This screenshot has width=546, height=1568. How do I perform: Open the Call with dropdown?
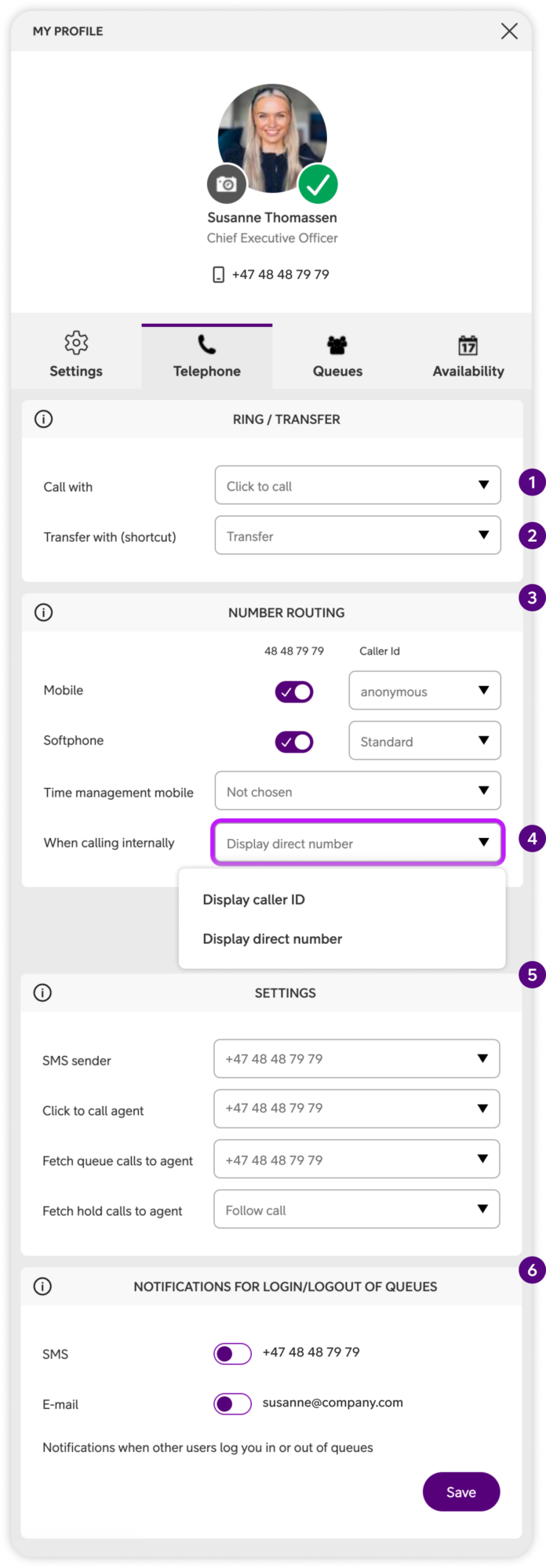pos(358,485)
